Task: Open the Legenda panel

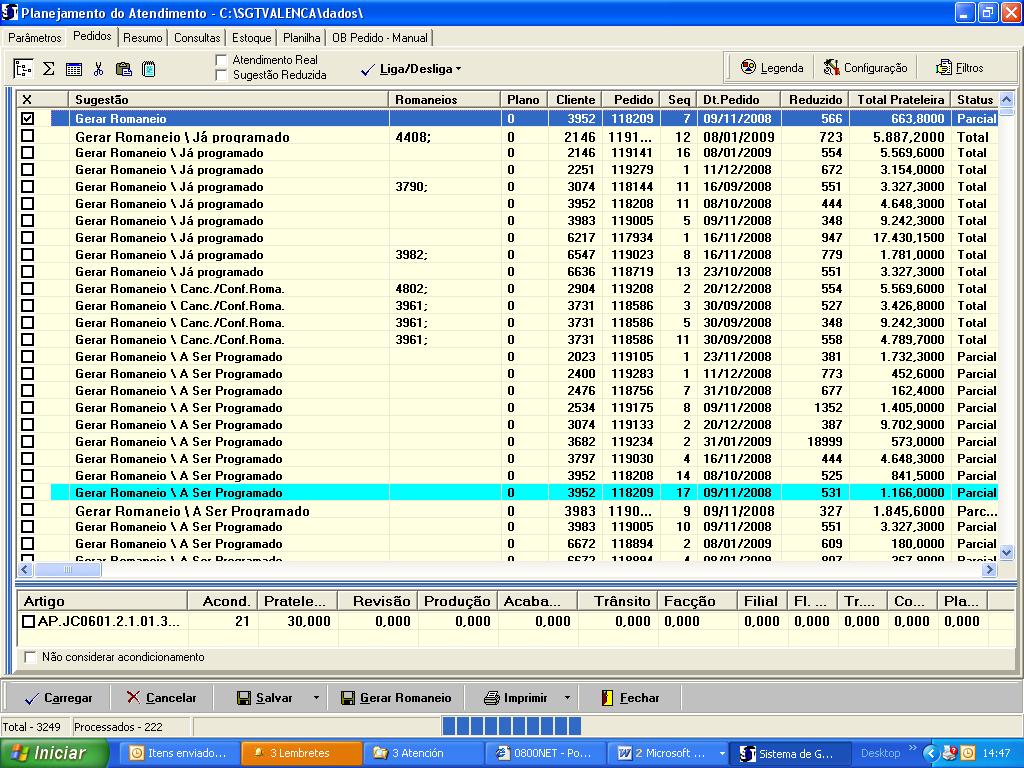Action: point(771,68)
